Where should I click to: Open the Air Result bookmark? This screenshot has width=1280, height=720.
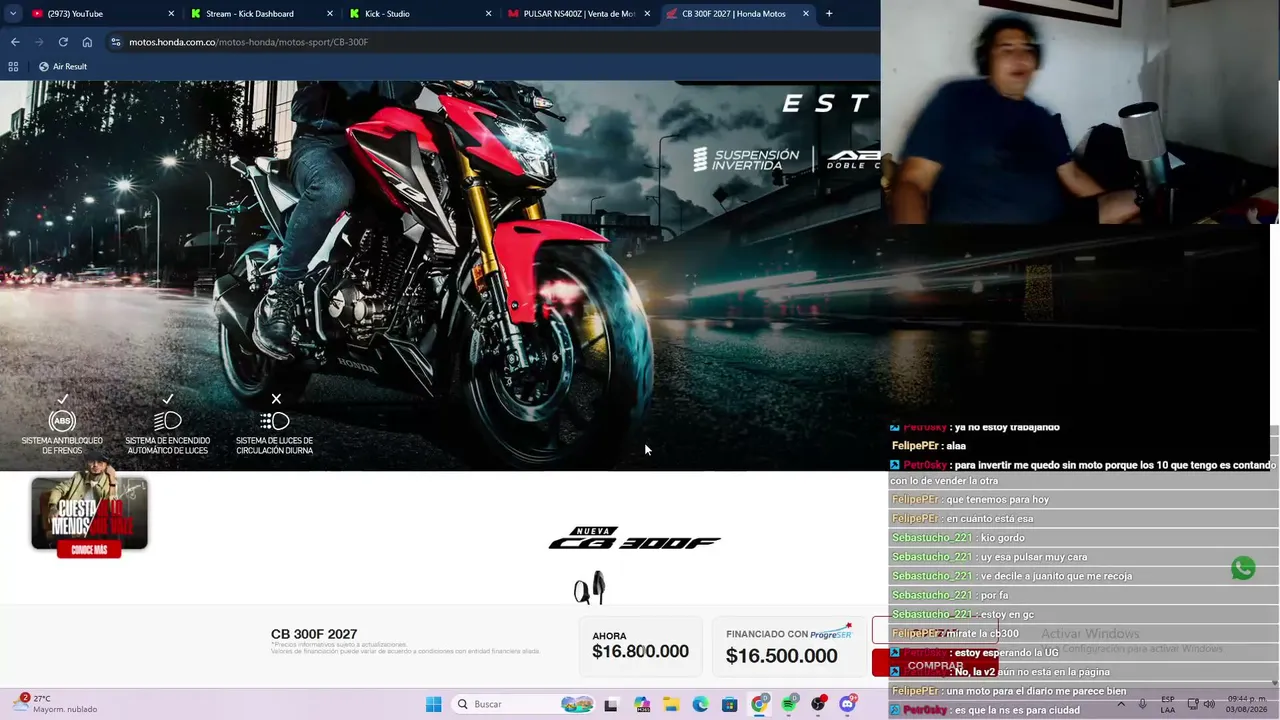tap(62, 66)
